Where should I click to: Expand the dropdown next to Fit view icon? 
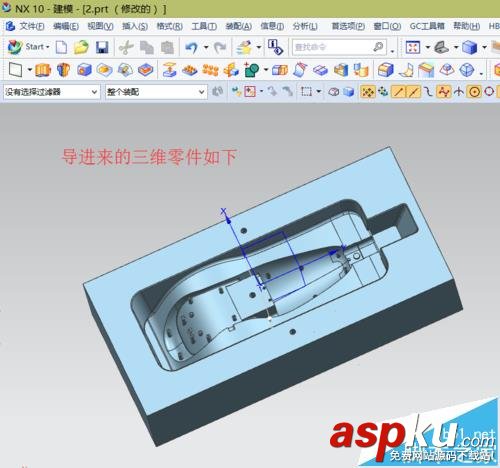tap(427, 47)
